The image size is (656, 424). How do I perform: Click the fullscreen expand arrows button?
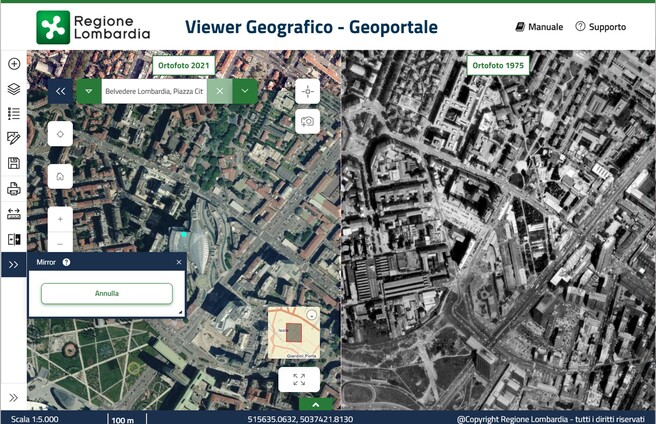pos(299,380)
